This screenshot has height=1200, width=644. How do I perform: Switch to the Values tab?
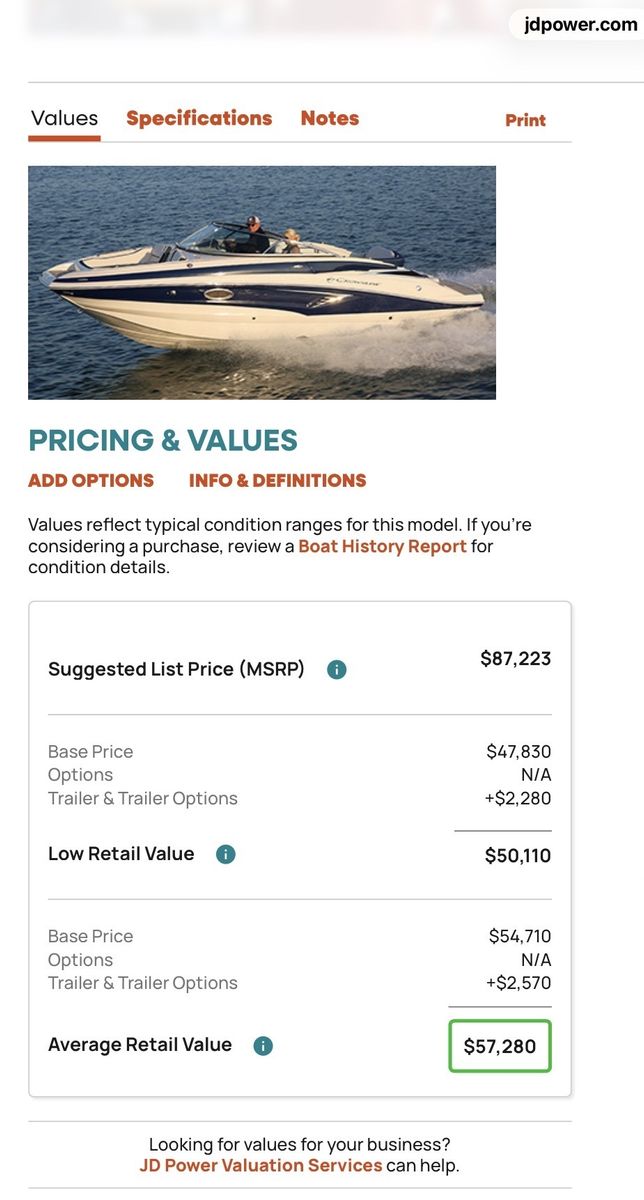[64, 118]
